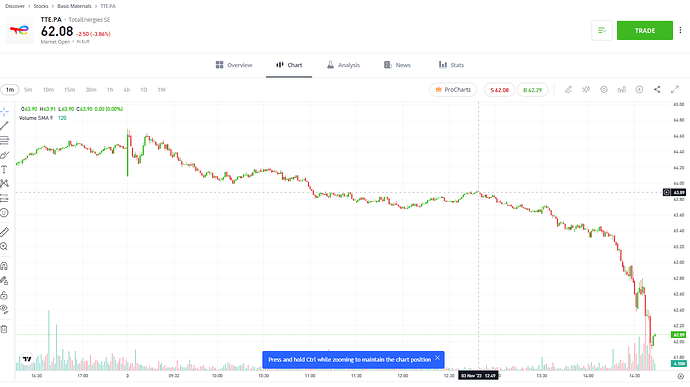
Task: Activate the zoom-in magnifier tool
Action: click(4, 246)
